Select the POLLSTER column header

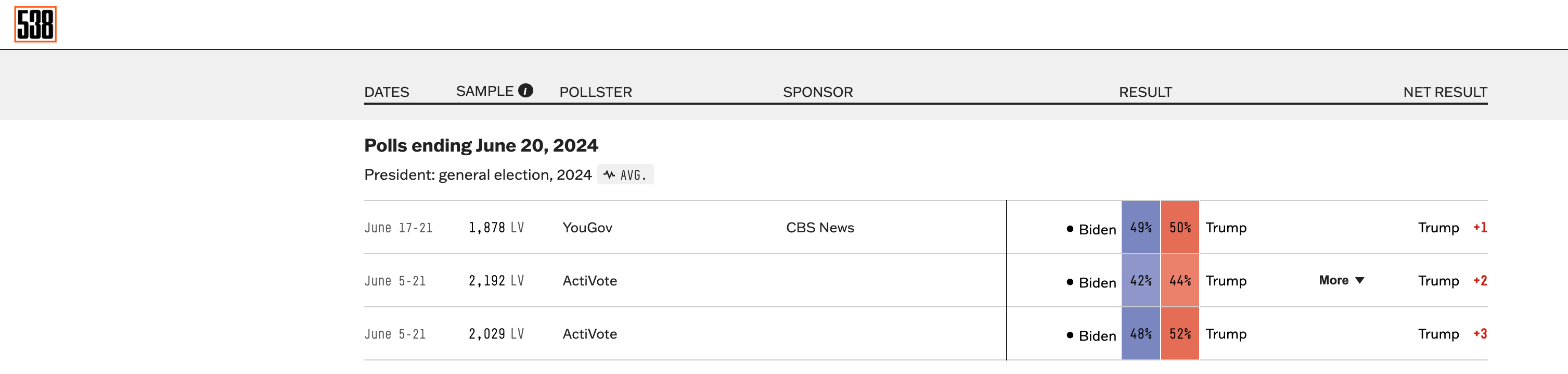[595, 92]
